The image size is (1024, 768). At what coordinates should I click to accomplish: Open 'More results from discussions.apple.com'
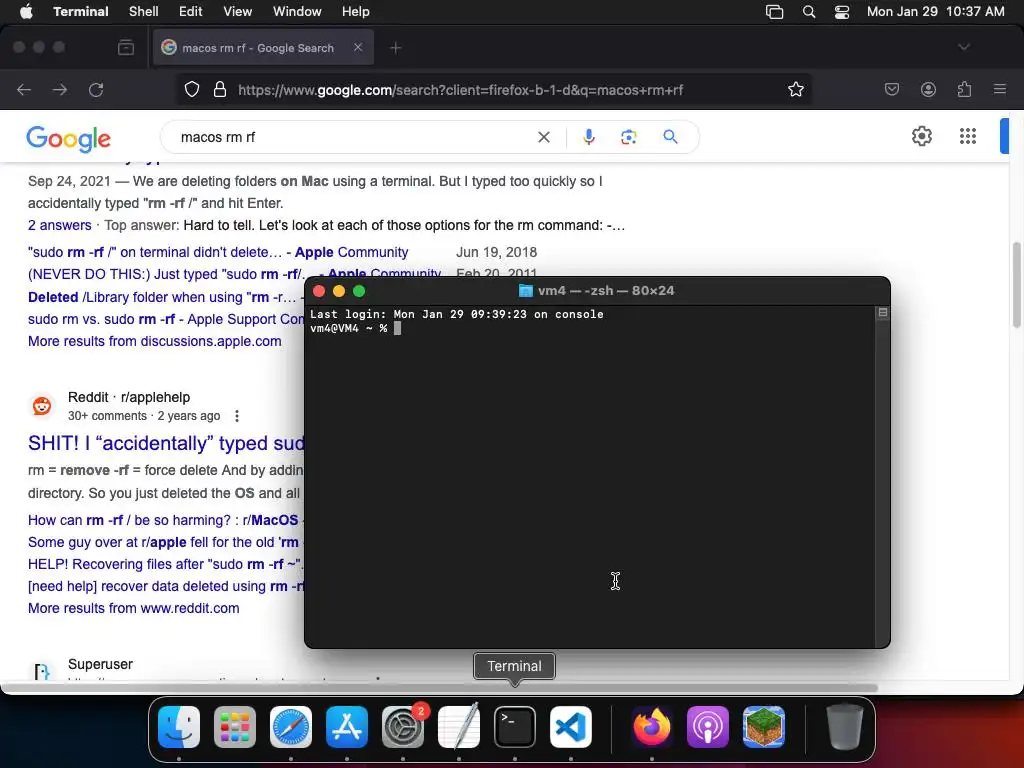(155, 341)
